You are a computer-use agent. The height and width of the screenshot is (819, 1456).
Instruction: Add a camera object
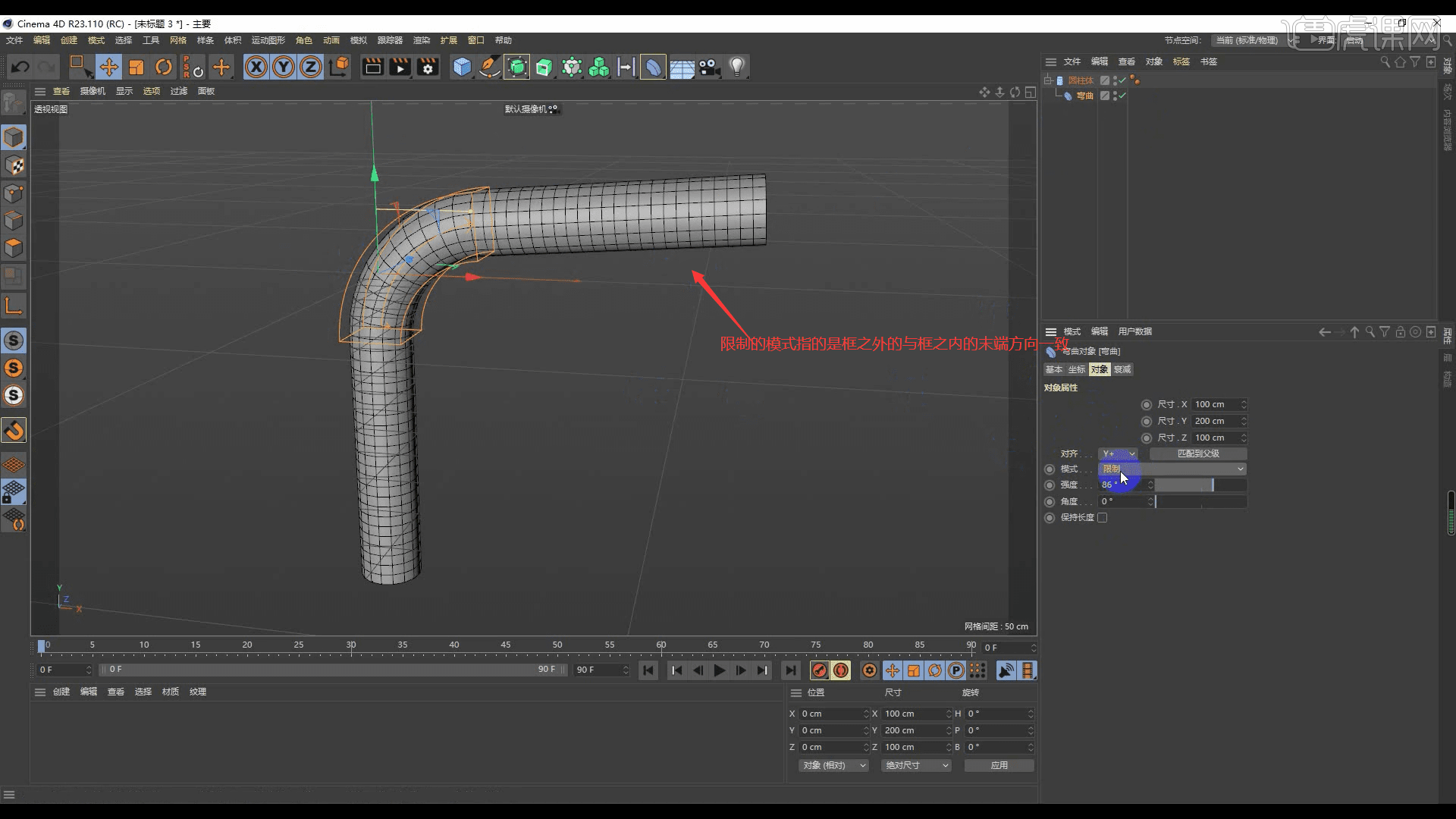point(710,67)
